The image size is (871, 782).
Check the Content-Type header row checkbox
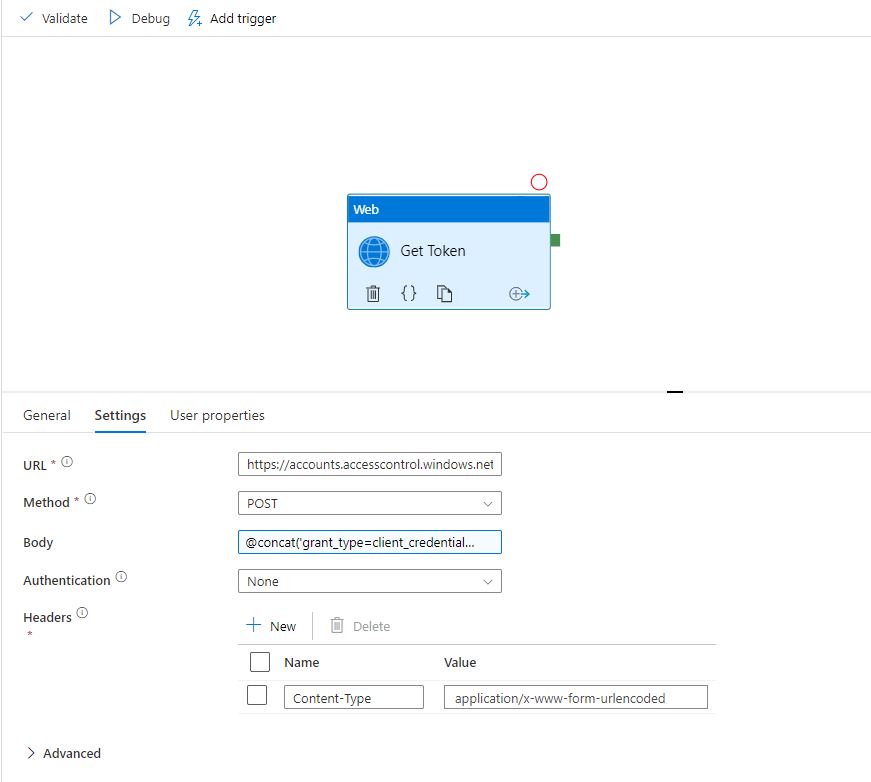coord(257,696)
